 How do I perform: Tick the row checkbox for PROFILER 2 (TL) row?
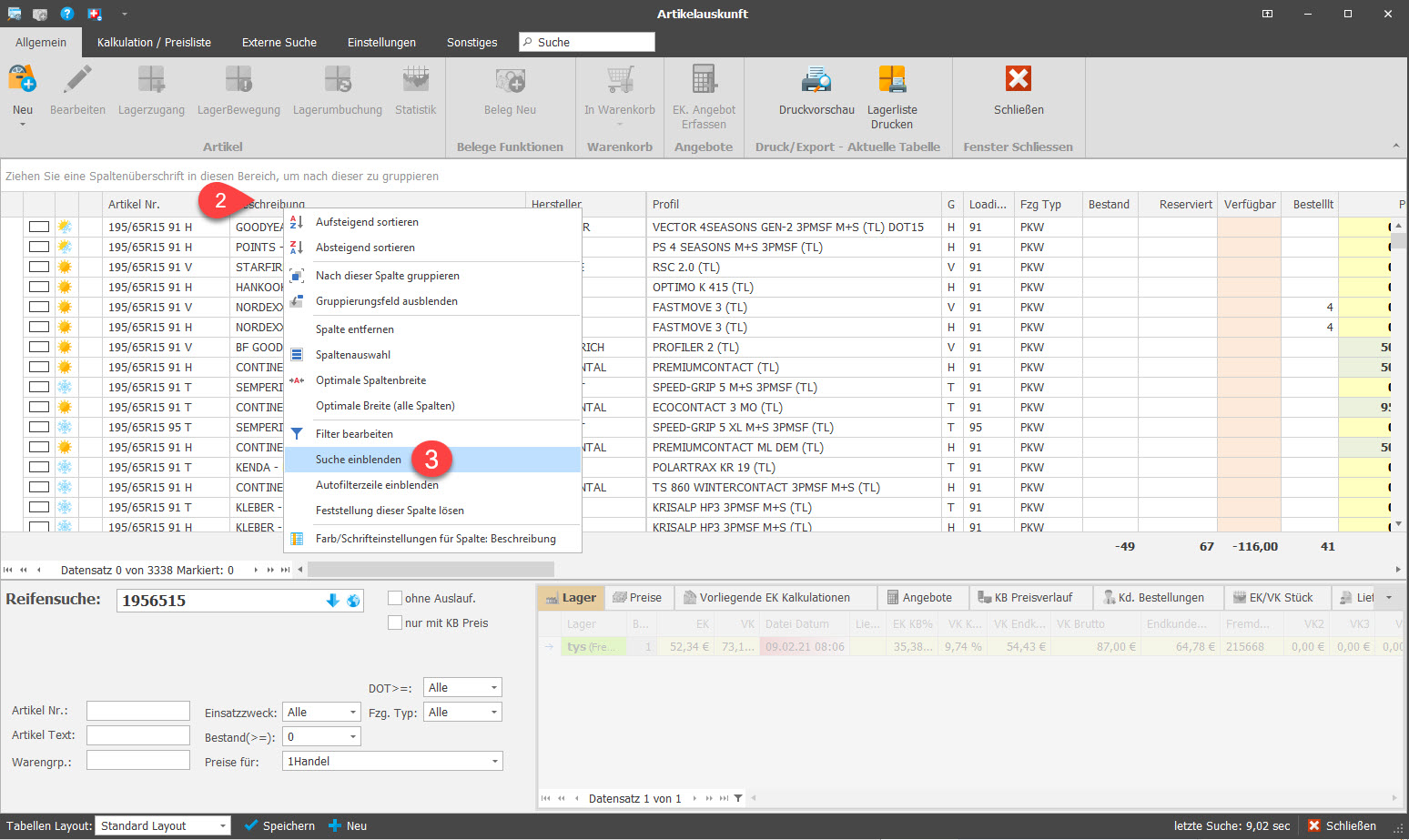(38, 347)
